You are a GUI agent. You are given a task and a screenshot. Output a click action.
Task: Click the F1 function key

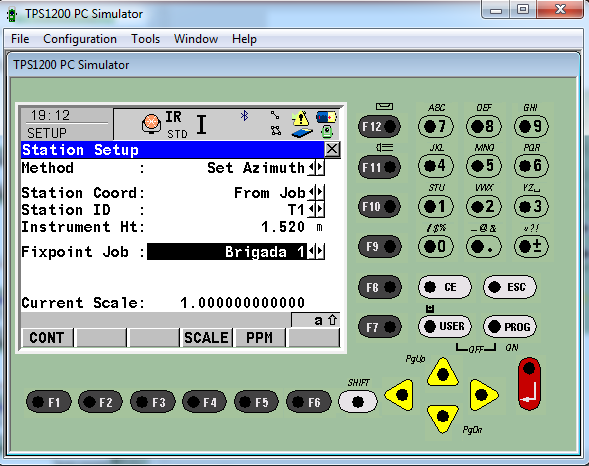tap(49, 402)
